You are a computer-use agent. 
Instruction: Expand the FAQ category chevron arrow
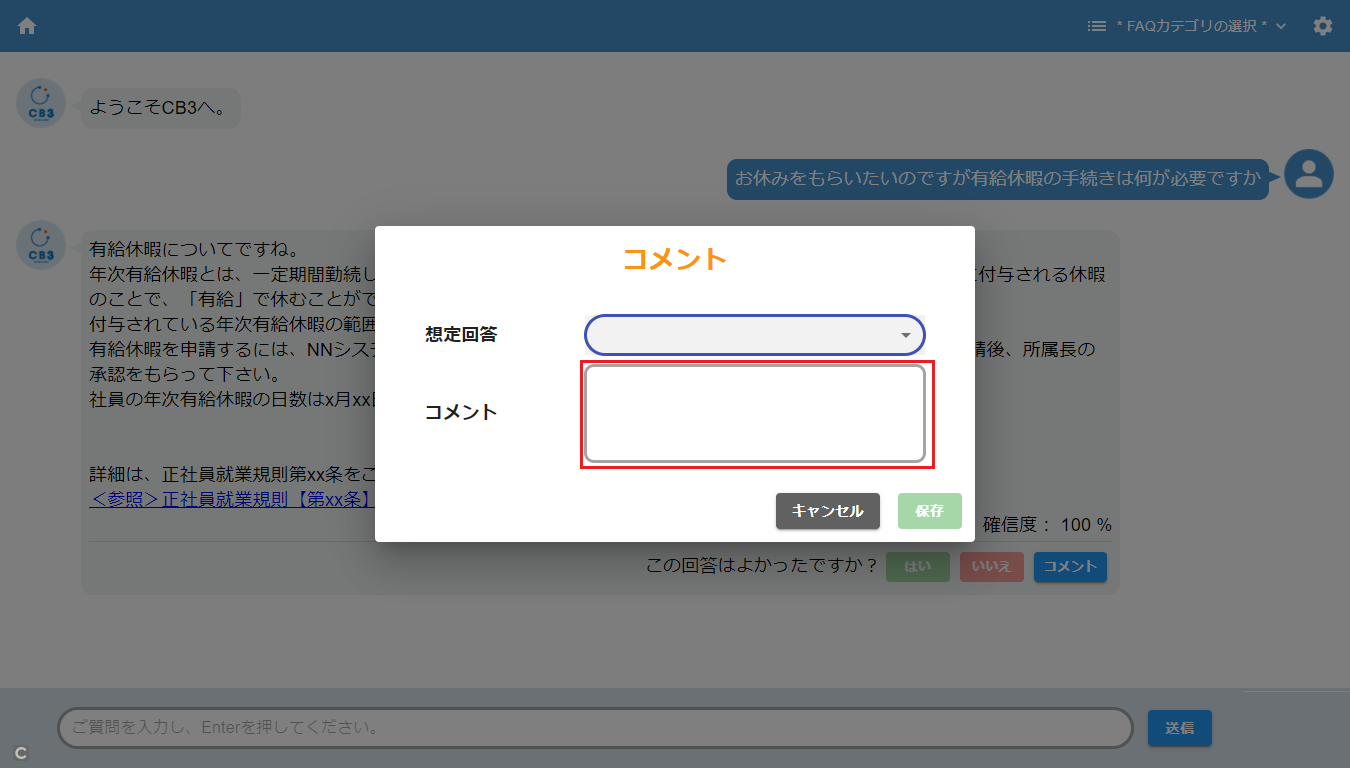(x=1281, y=26)
